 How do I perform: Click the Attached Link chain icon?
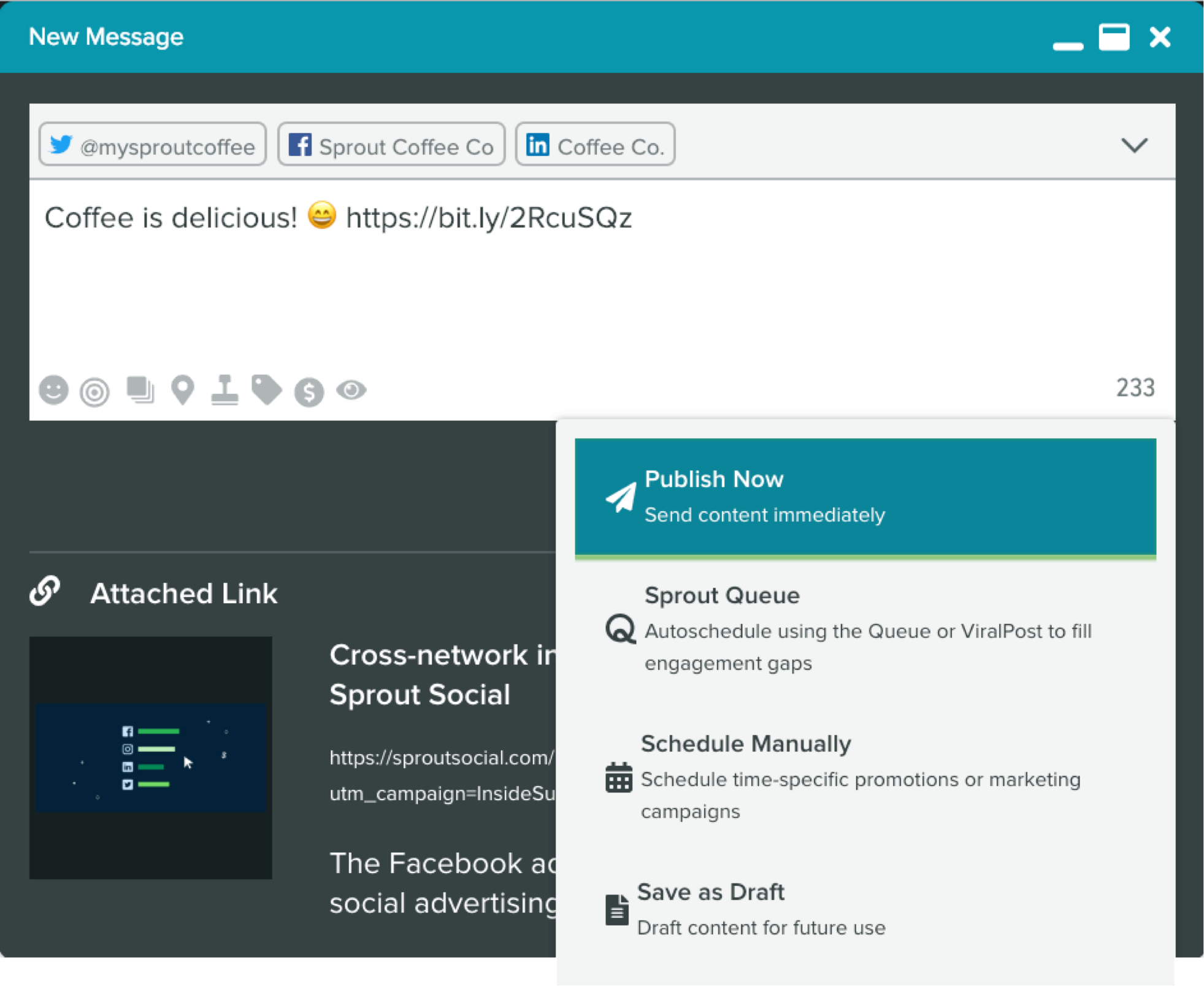(x=45, y=591)
